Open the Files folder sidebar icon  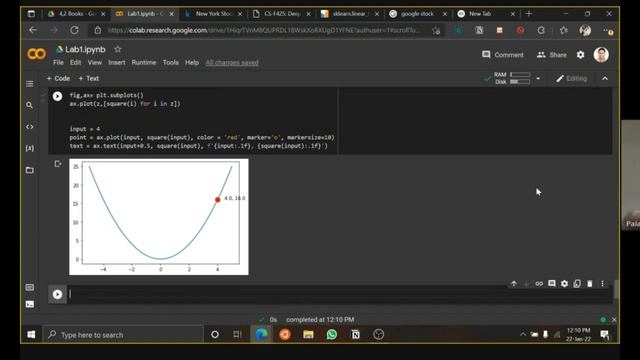click(29, 170)
